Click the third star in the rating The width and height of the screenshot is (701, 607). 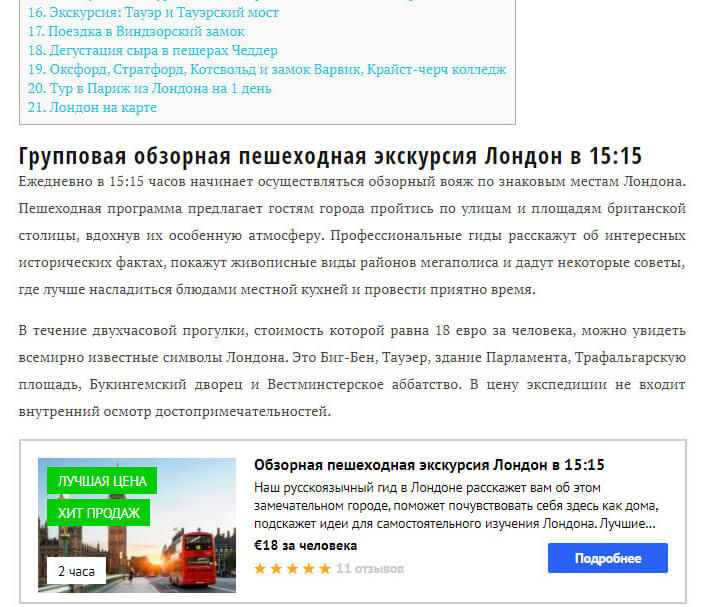click(292, 569)
